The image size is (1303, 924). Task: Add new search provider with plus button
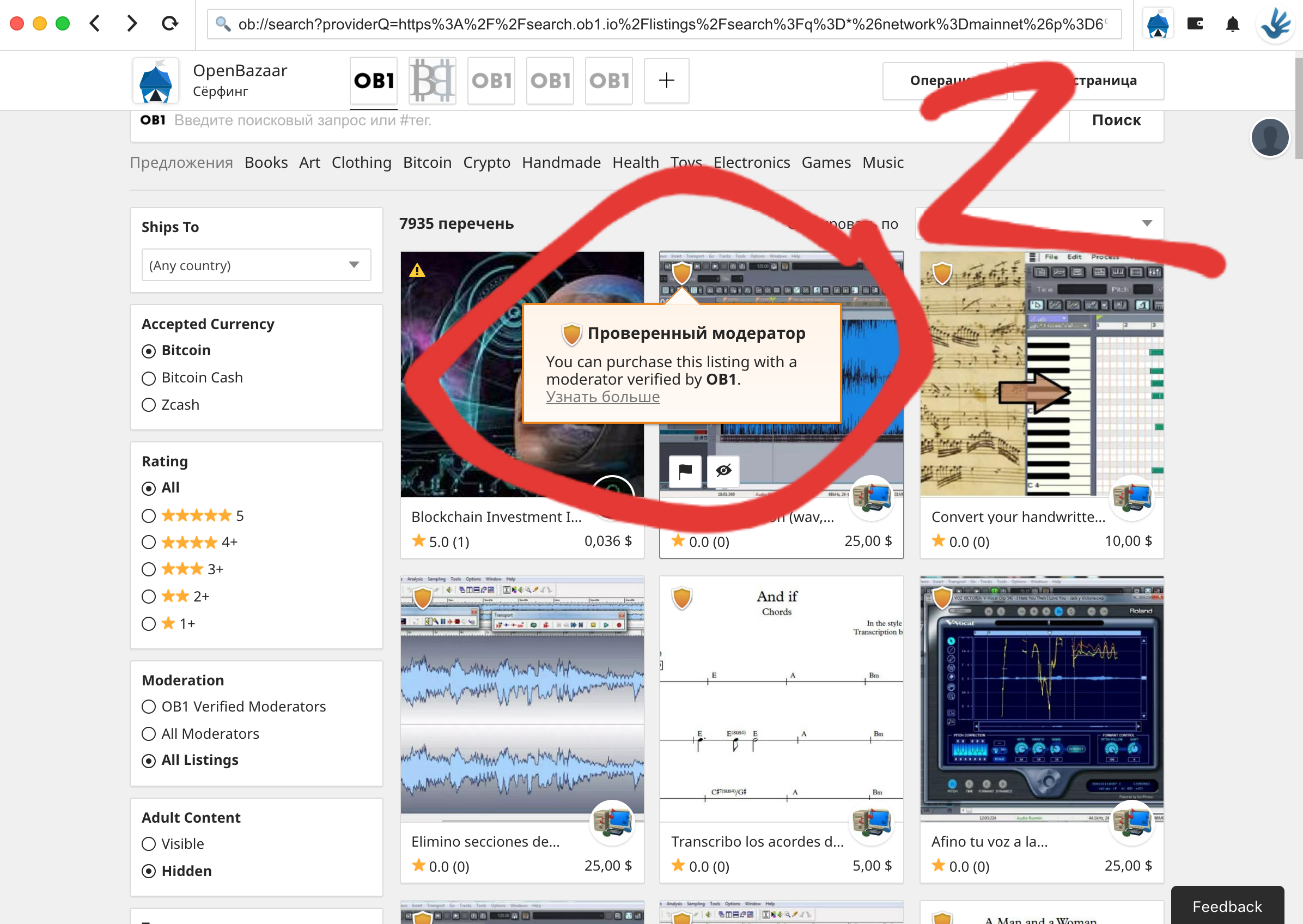666,80
